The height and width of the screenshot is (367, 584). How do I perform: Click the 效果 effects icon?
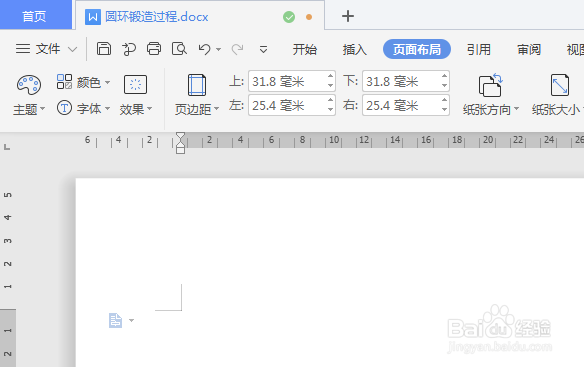click(x=135, y=85)
